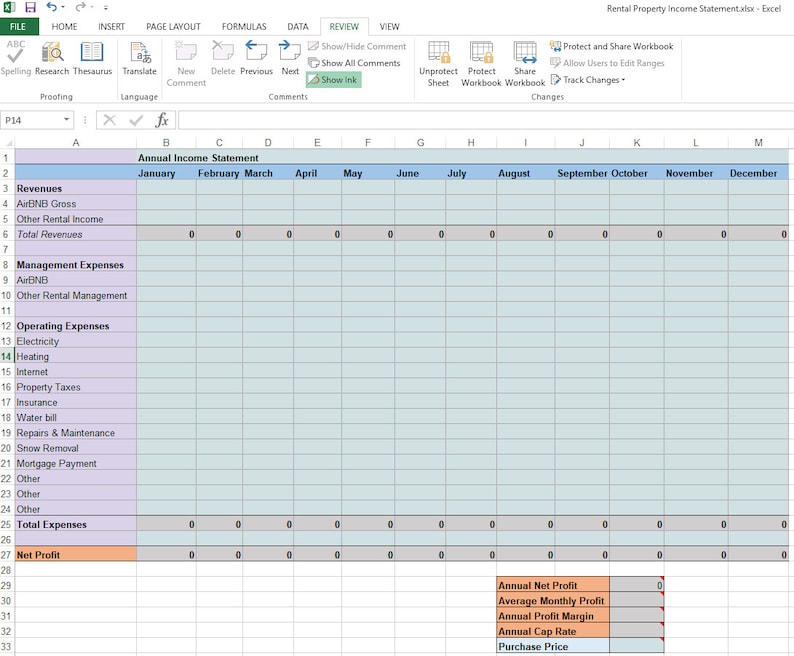Open the Track Changes dropdown
The image size is (794, 656).
[588, 80]
